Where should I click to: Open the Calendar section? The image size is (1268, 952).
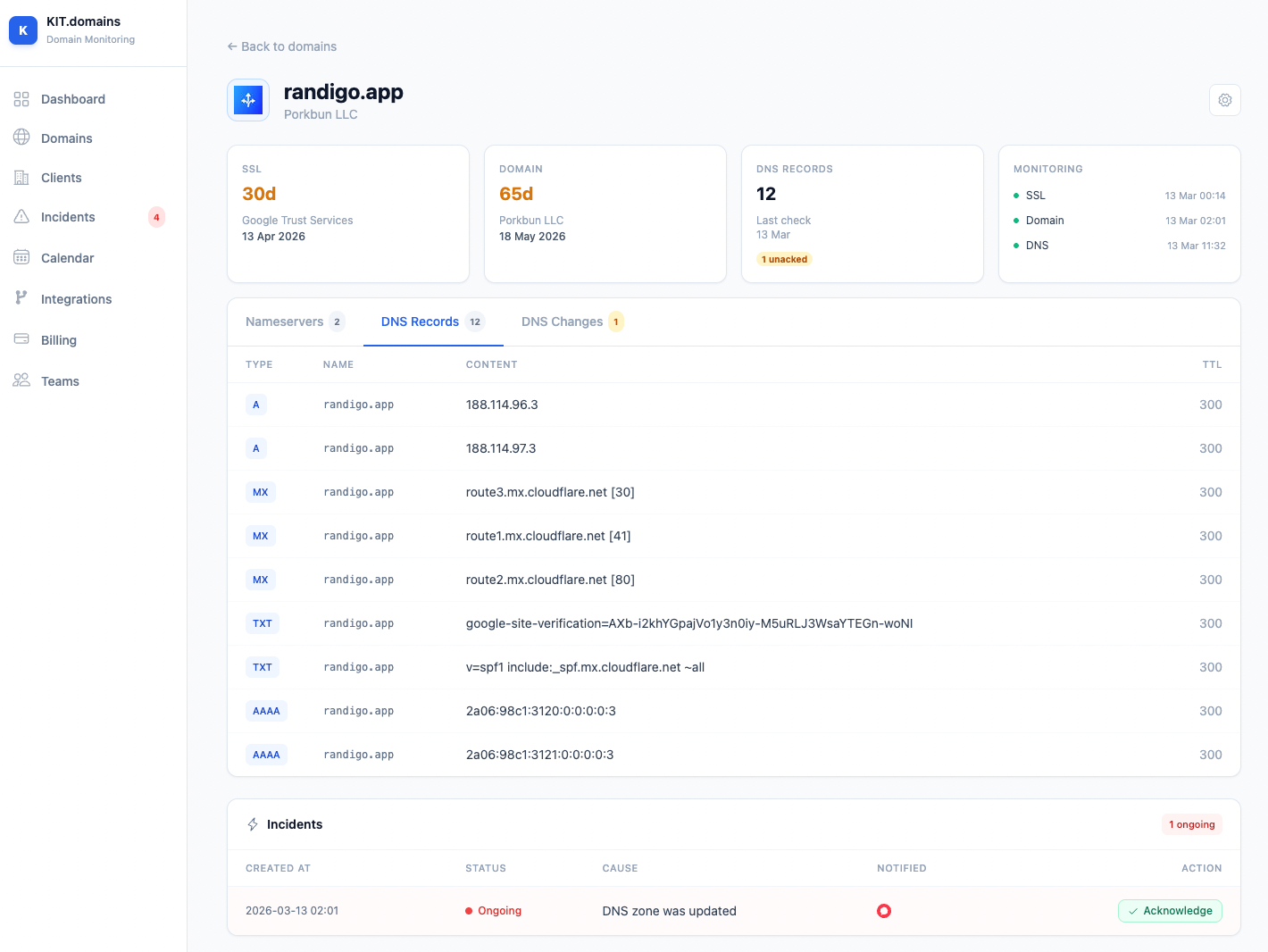click(x=67, y=257)
